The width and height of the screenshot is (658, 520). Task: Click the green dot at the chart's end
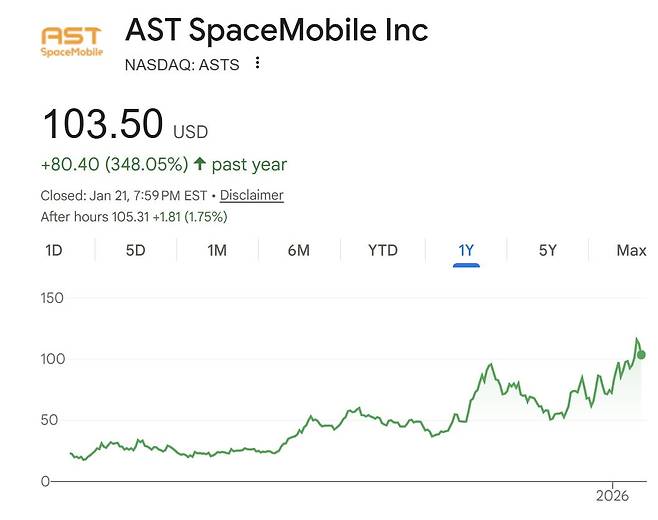coord(641,354)
